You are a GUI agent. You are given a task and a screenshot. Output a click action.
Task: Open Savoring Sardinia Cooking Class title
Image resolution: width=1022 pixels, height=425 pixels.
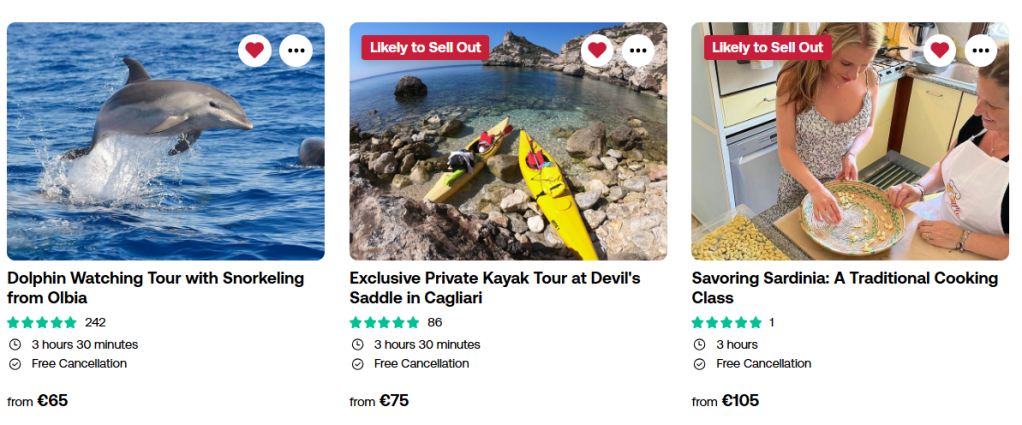844,288
